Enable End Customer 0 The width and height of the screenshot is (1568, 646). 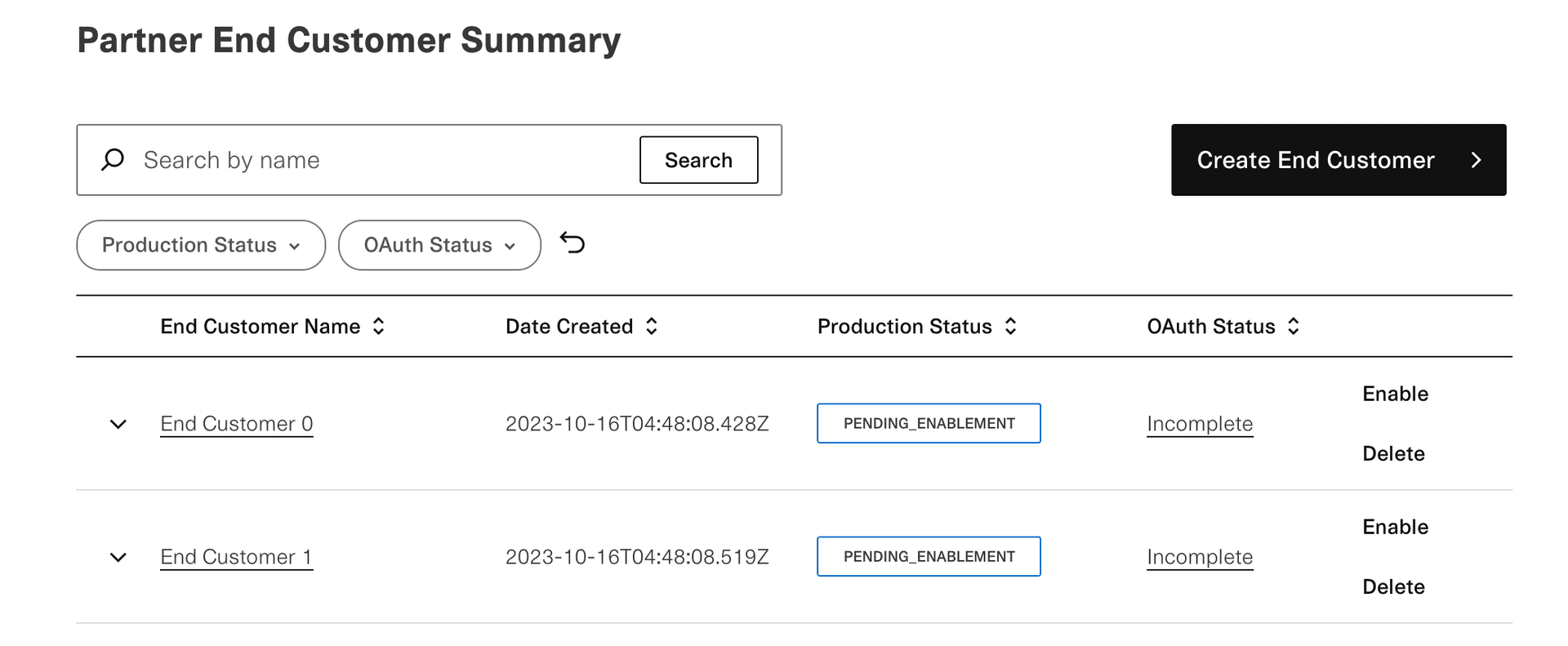click(1395, 394)
